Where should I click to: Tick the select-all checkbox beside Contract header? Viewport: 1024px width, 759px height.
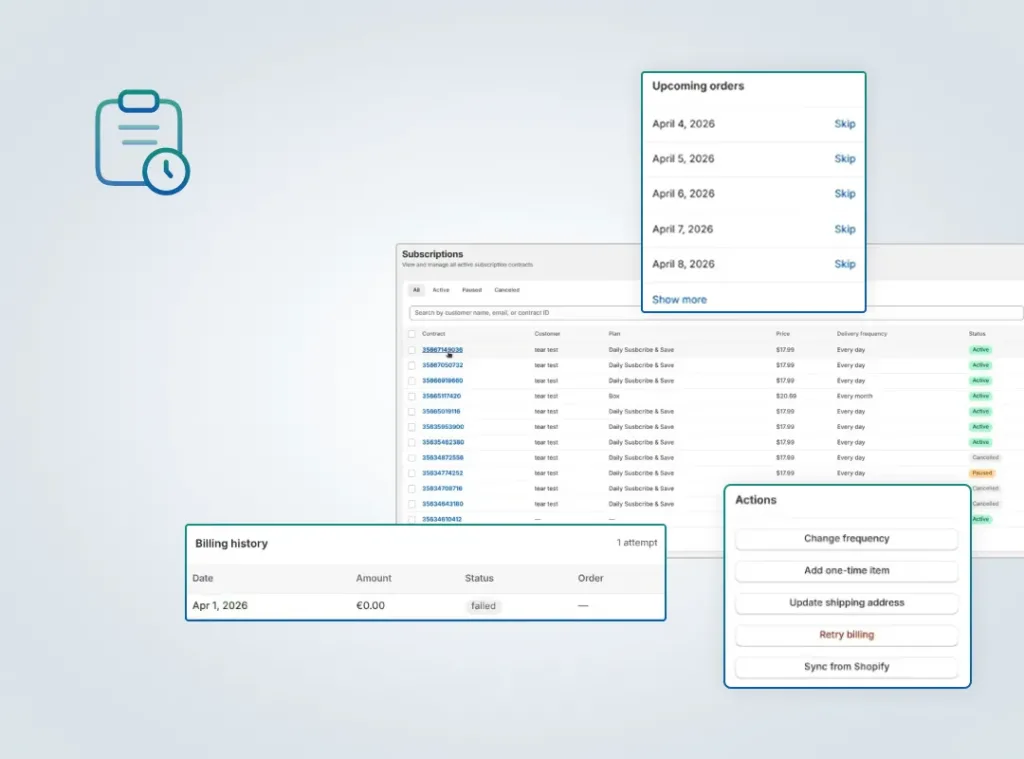pyautogui.click(x=411, y=334)
